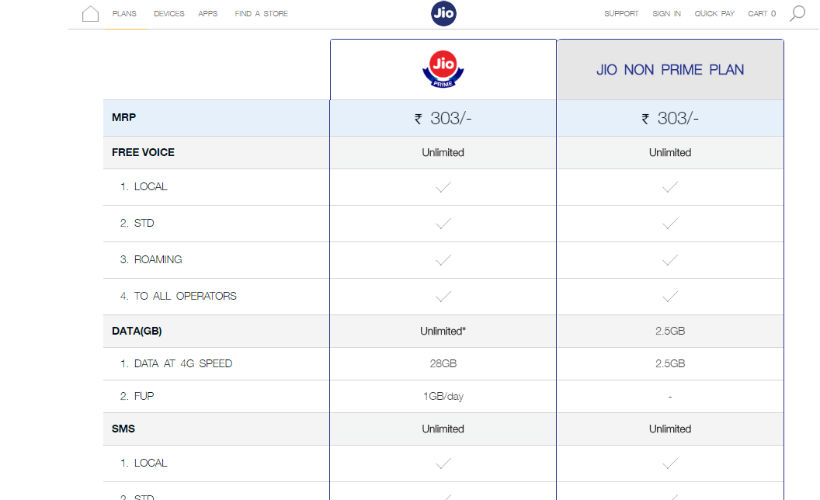Viewport: 820px width, 500px height.
Task: Click '4. TO ALL OPERATORS' label
Action: 178,296
